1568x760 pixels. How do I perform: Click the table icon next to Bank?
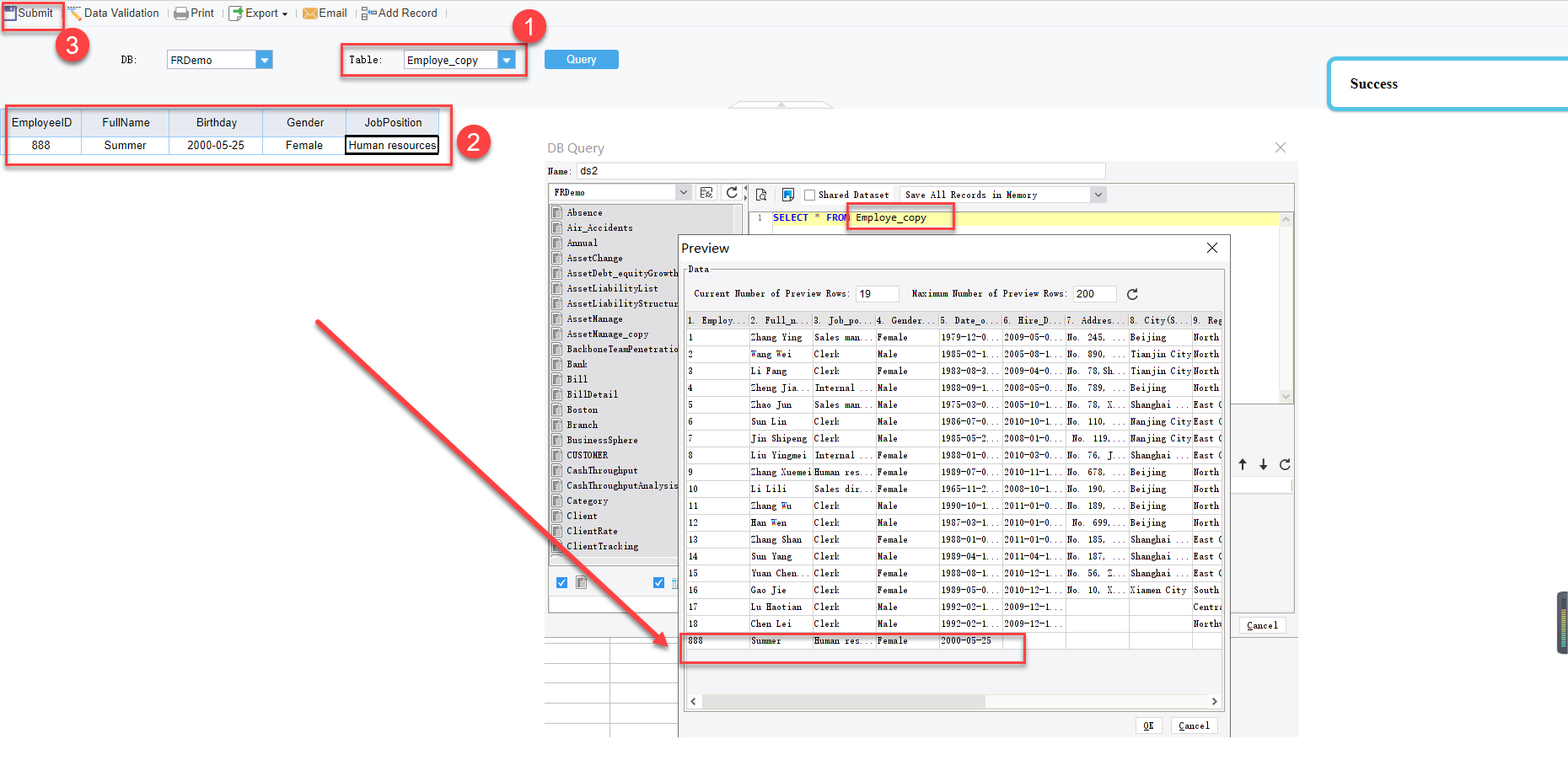point(557,364)
